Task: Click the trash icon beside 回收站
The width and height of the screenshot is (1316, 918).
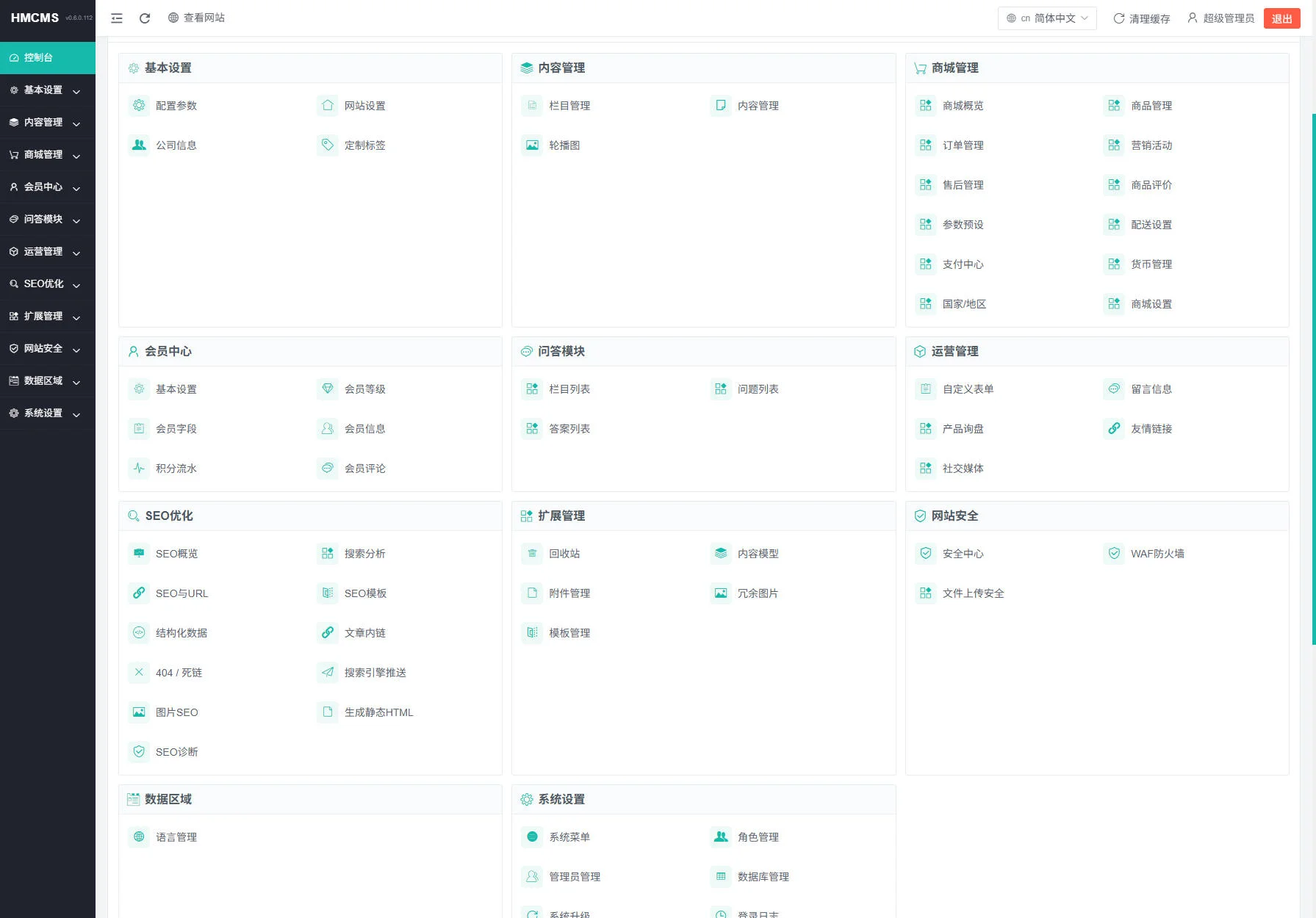Action: point(532,554)
